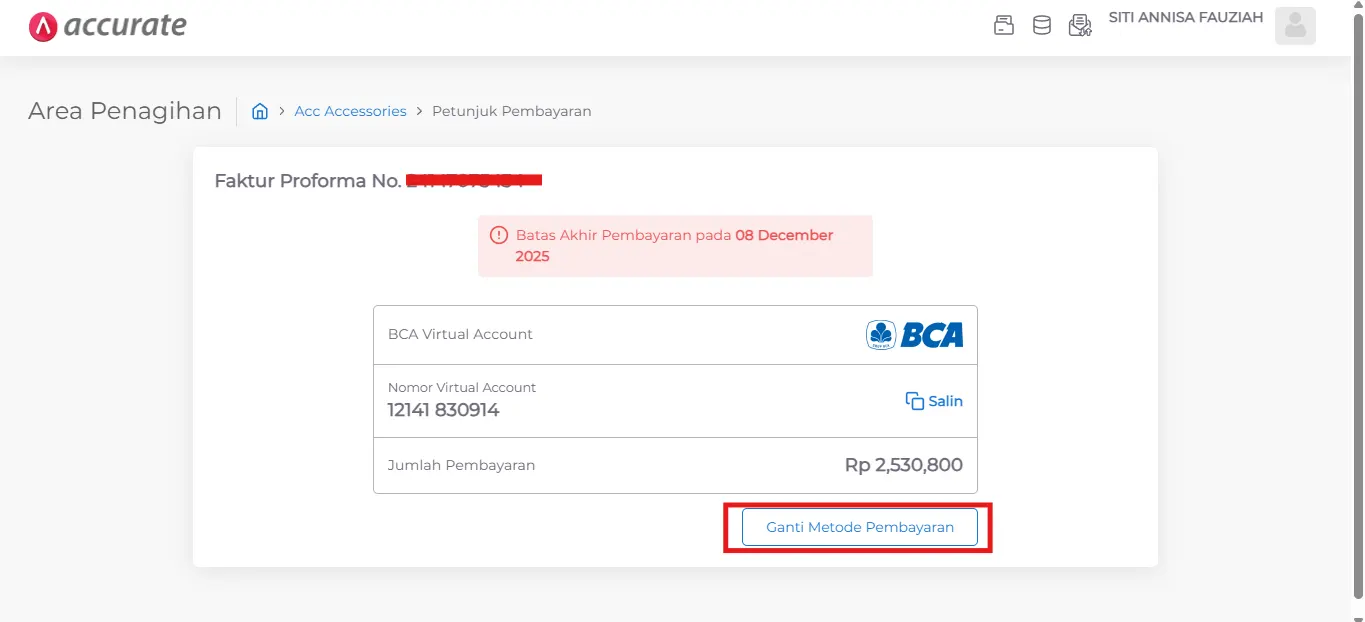Screen dimensions: 1365x622
Task: Click the home icon in the breadcrumb
Action: tap(260, 111)
